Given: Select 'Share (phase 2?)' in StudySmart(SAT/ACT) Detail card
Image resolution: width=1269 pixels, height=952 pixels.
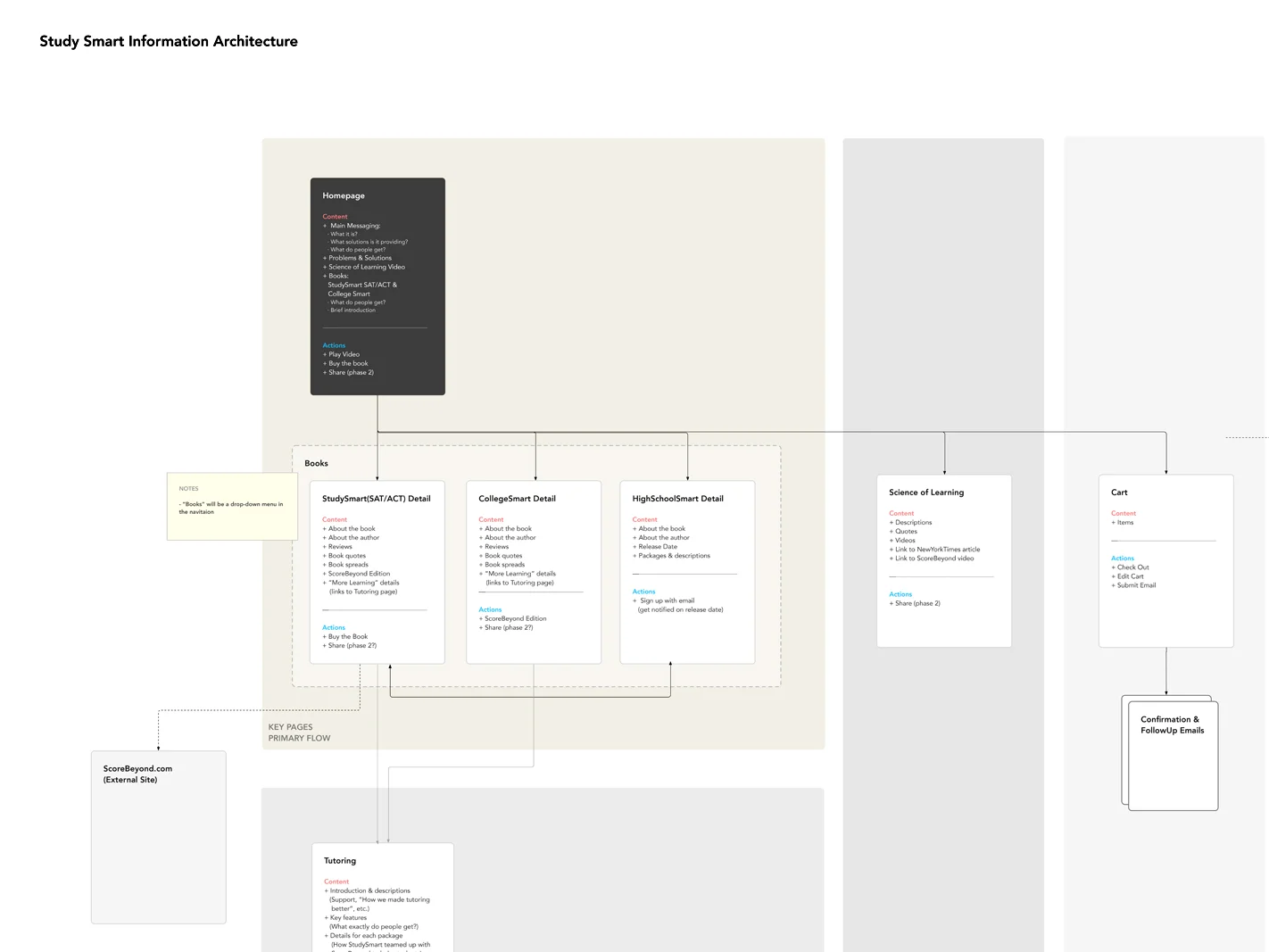Looking at the screenshot, I should click(x=352, y=646).
